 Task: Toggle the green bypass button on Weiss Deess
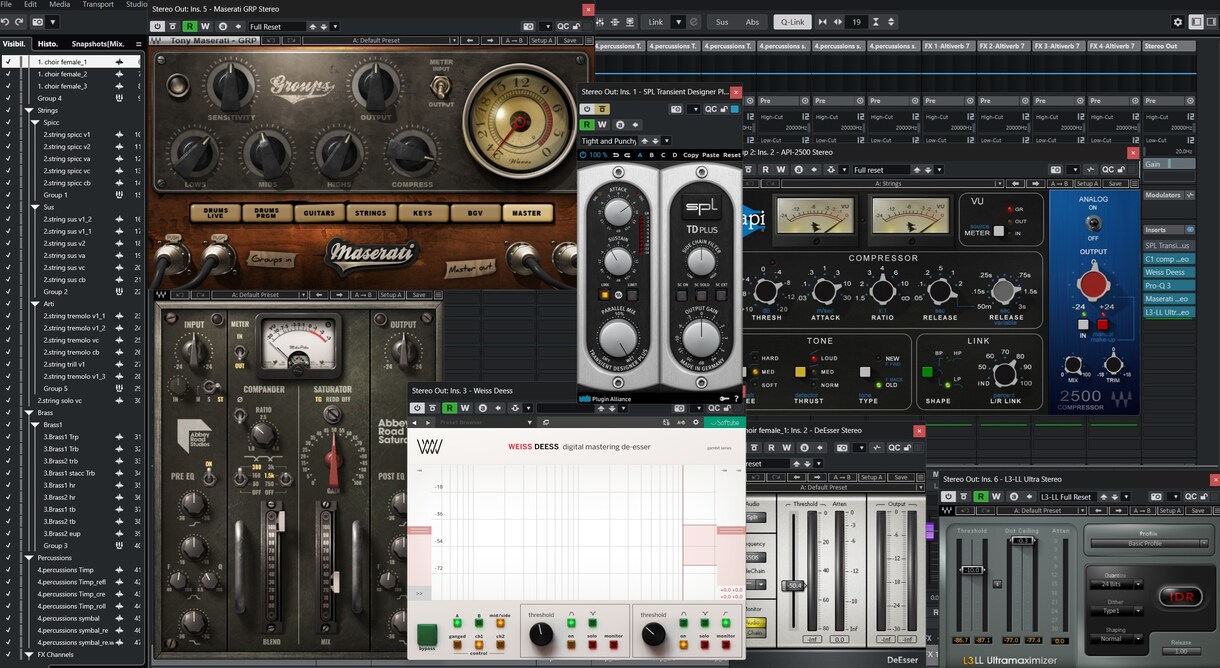coord(427,634)
